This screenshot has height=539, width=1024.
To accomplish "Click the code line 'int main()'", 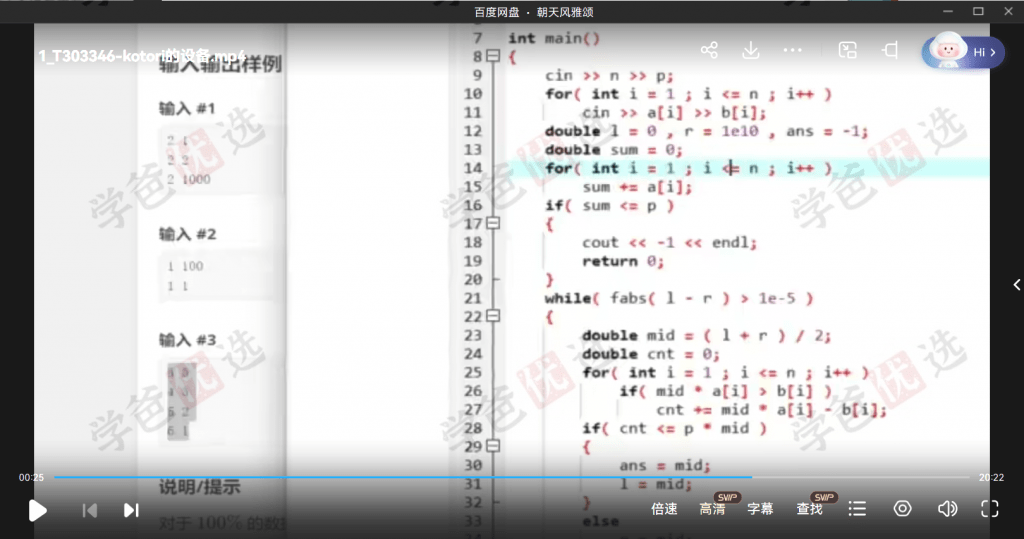I will click(x=554, y=39).
